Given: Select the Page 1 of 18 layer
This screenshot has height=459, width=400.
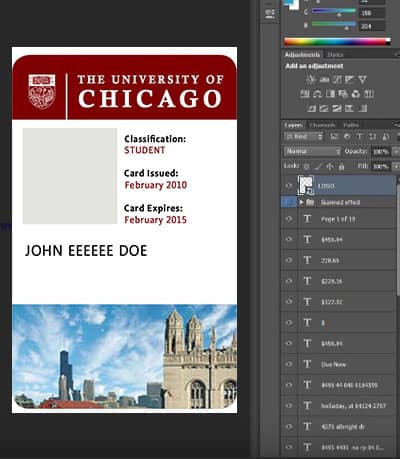Looking at the screenshot, I should [347, 219].
